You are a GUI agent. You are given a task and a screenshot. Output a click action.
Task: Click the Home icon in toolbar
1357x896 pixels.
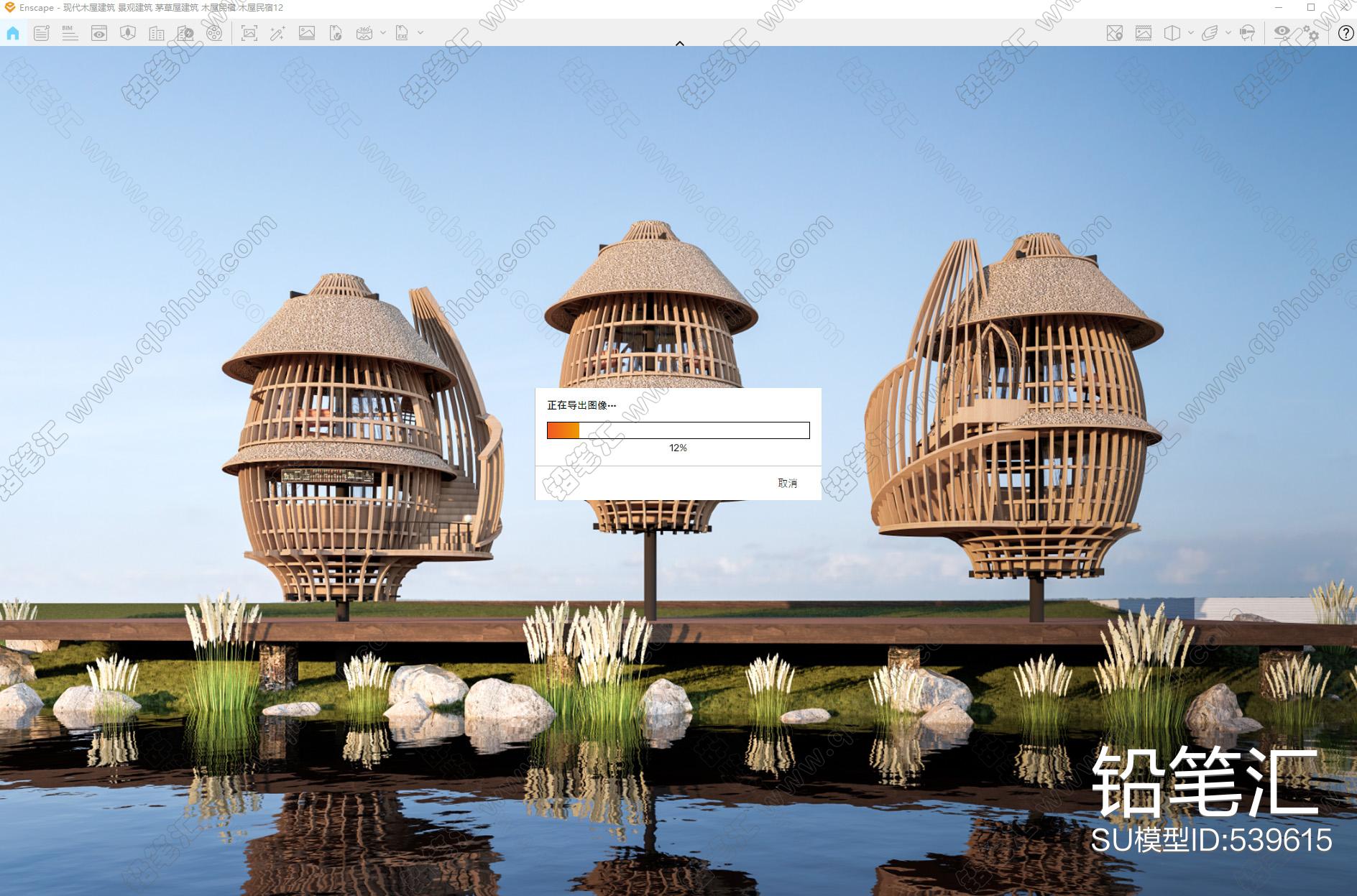coord(13,33)
